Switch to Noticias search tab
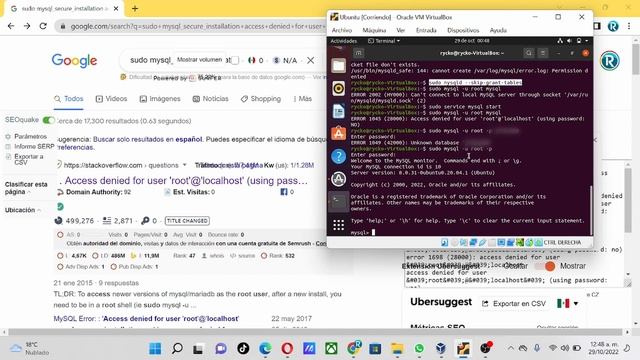The width and height of the screenshot is (640, 360). [x=211, y=99]
